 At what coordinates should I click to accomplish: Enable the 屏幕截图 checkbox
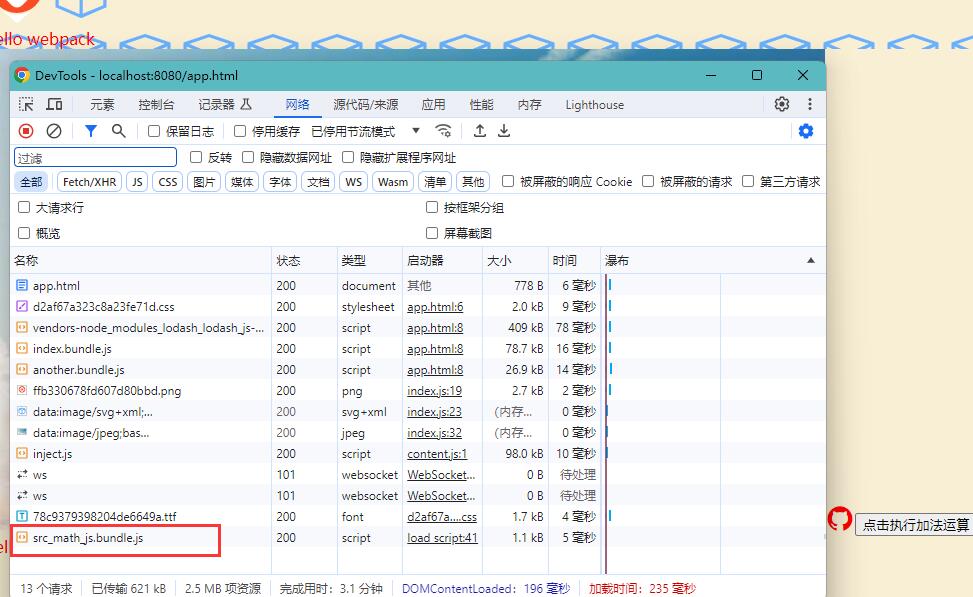point(432,233)
